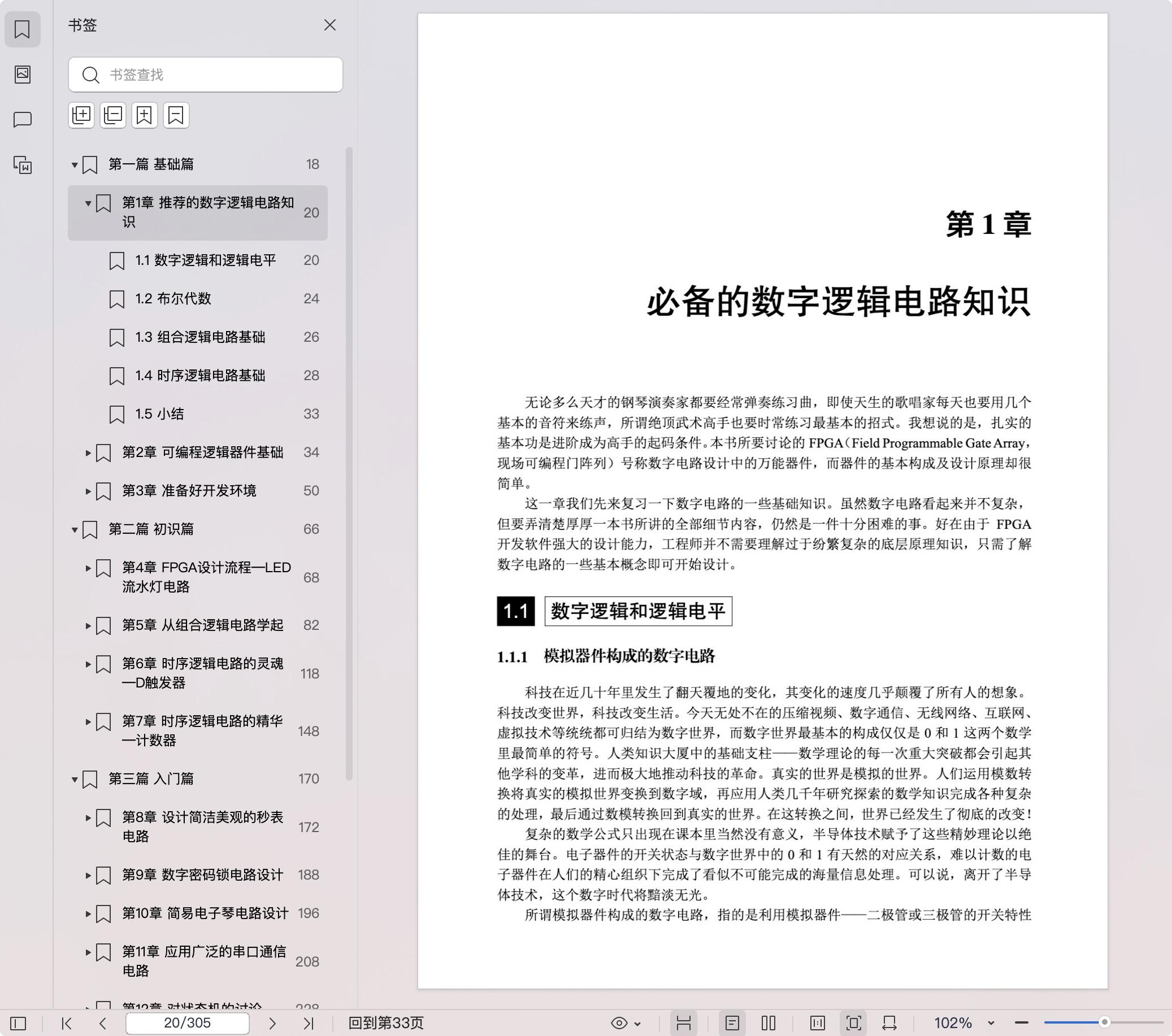Select the export-to-Word tool in the sidebar
The width and height of the screenshot is (1172, 1036).
coord(23,166)
